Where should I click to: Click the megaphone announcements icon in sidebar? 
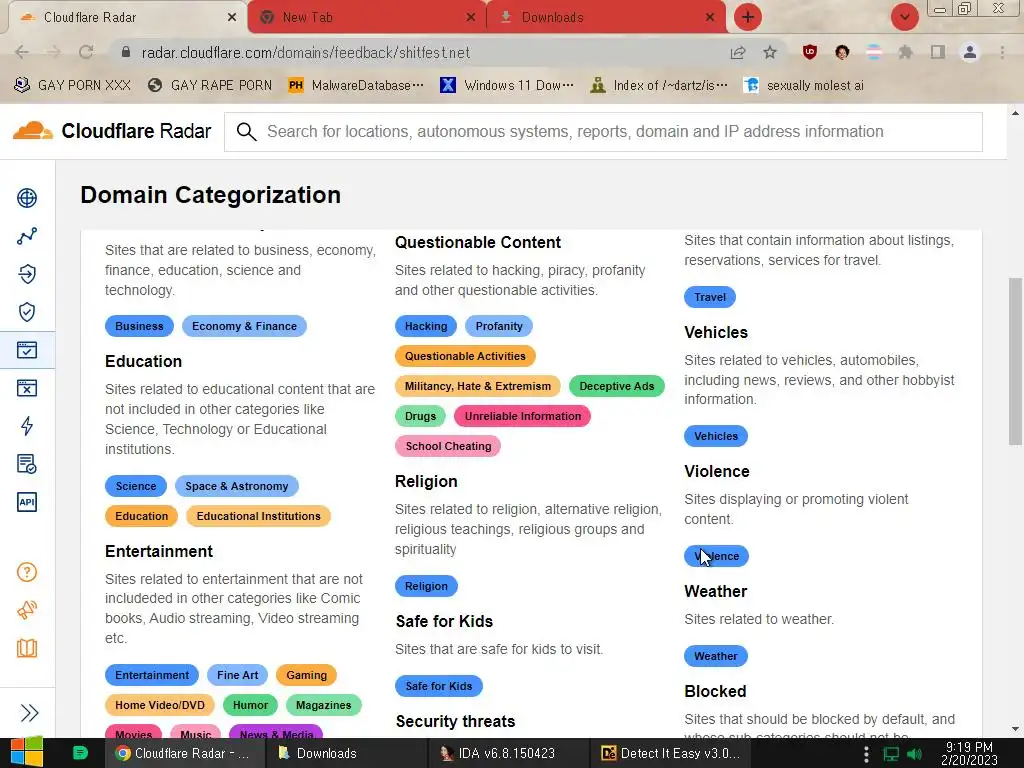pyautogui.click(x=27, y=610)
